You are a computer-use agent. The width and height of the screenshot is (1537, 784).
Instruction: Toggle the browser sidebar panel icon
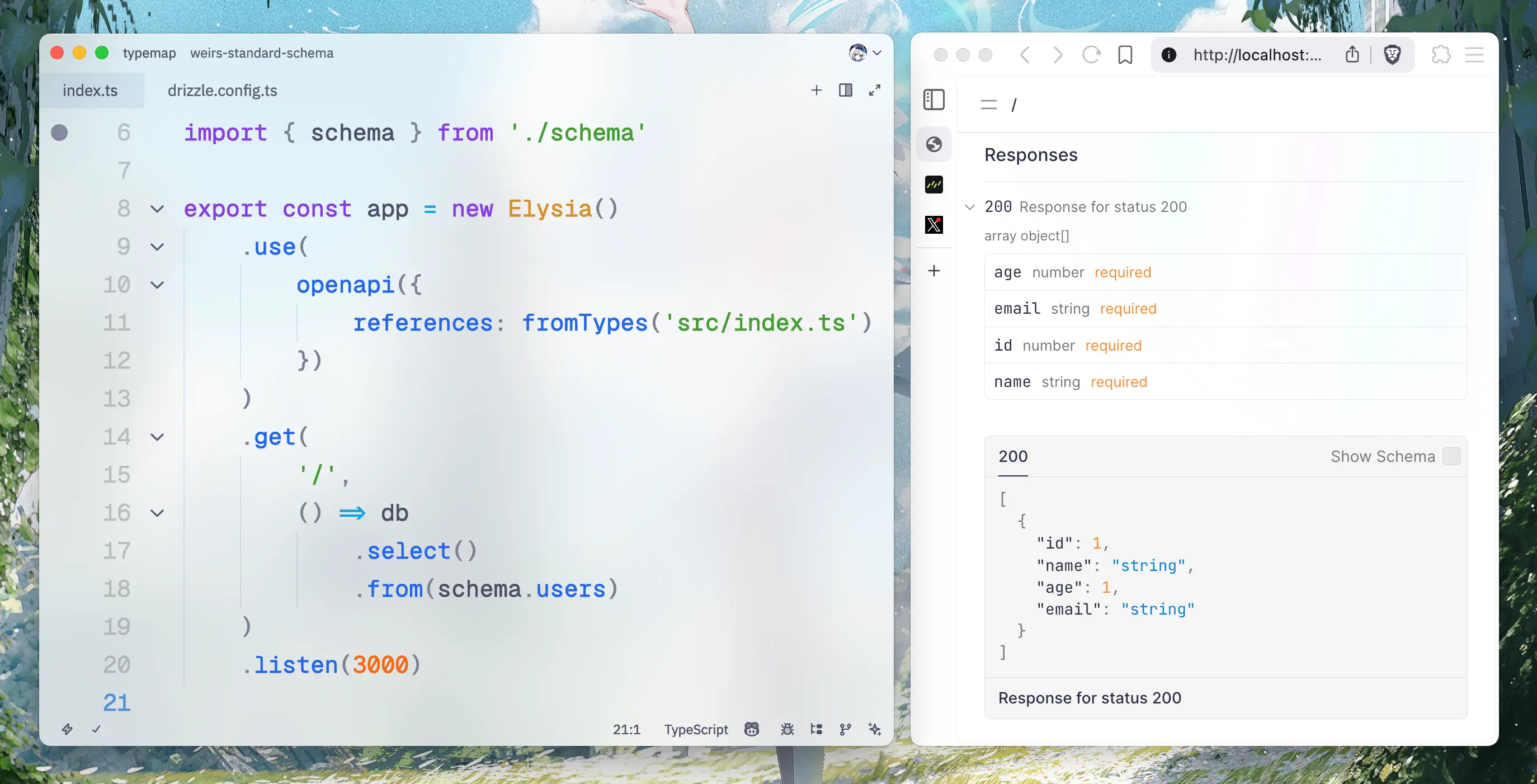933,100
